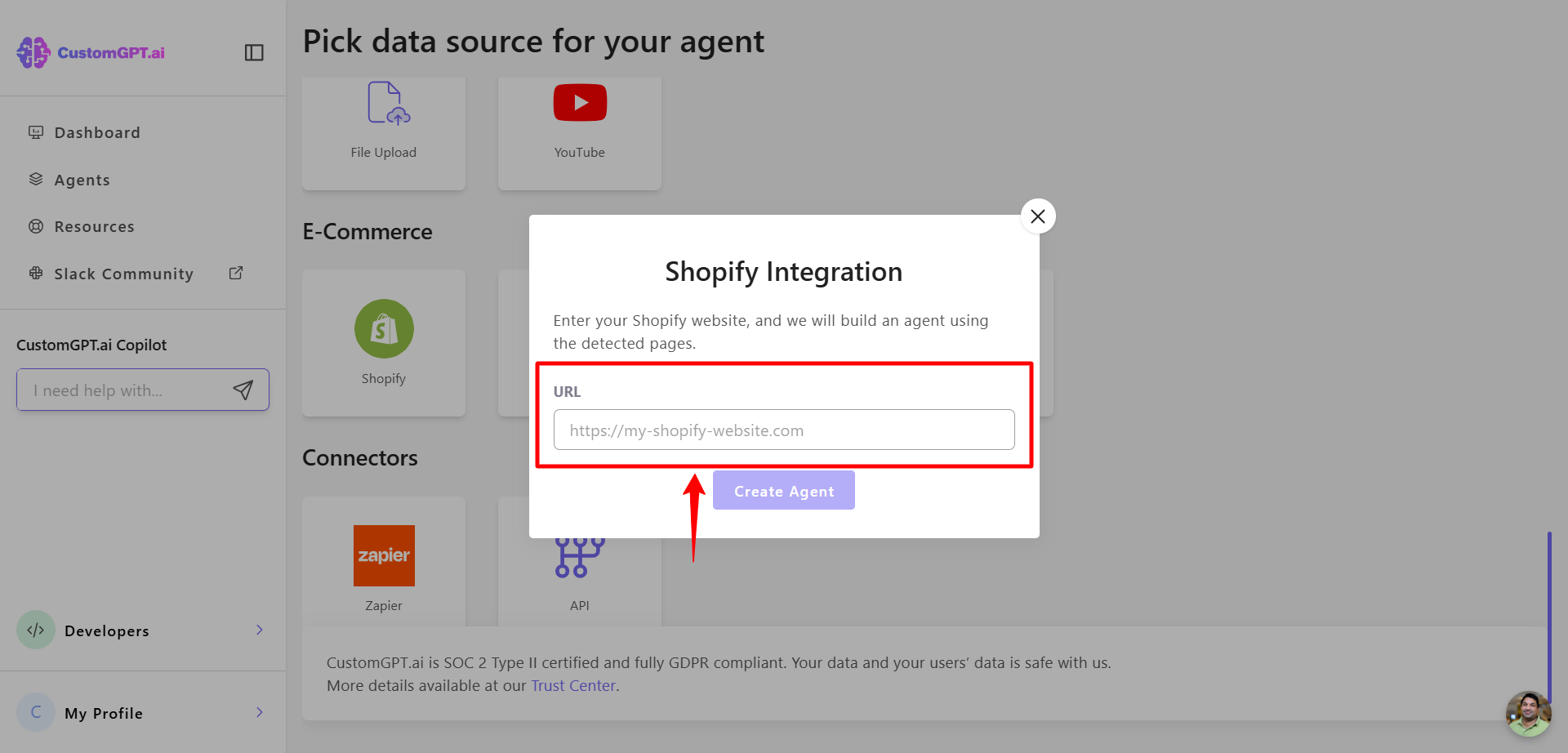Click the 'Connectors' section heading
Image resolution: width=1568 pixels, height=753 pixels.
(360, 457)
